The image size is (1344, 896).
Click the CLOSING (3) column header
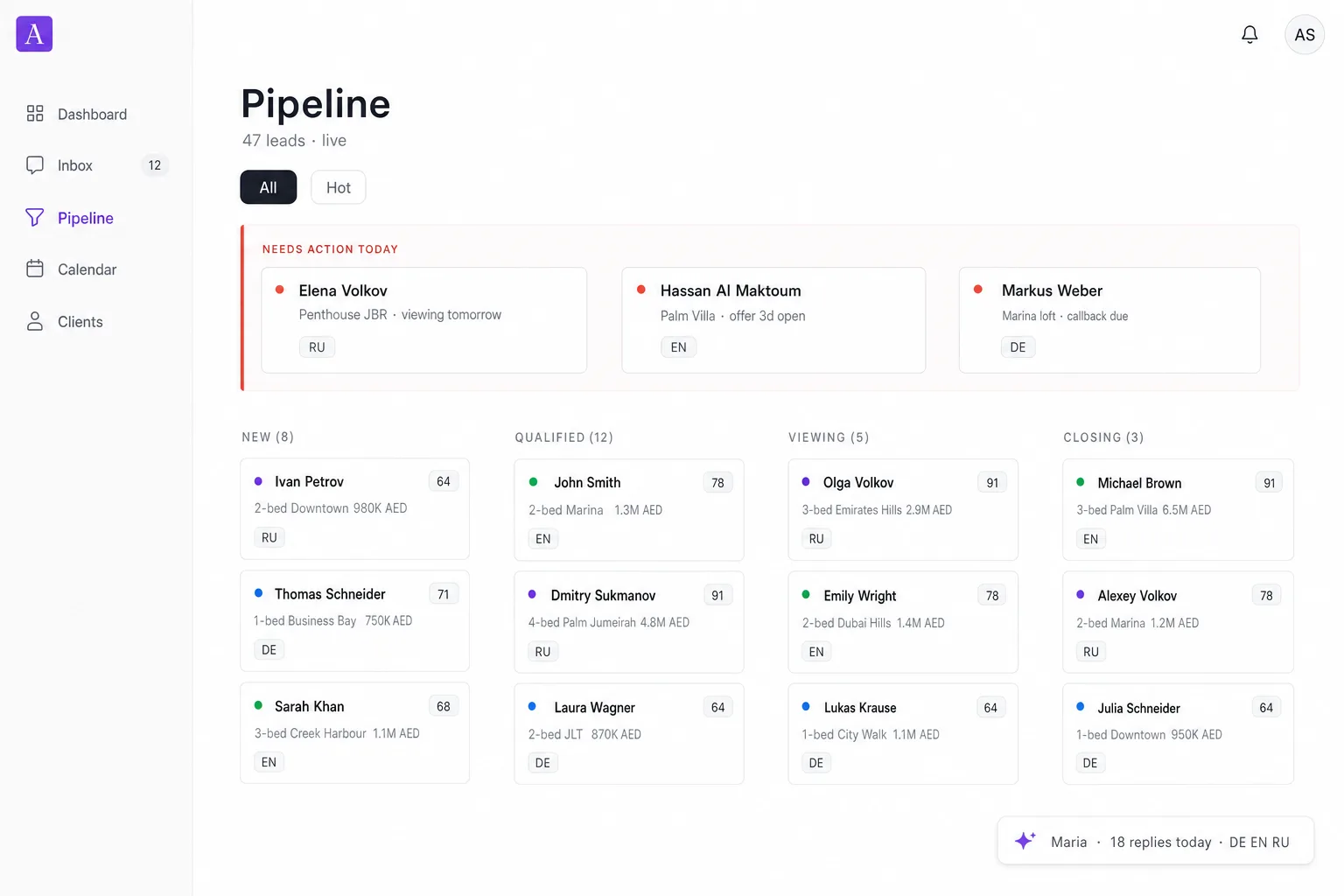point(1103,437)
